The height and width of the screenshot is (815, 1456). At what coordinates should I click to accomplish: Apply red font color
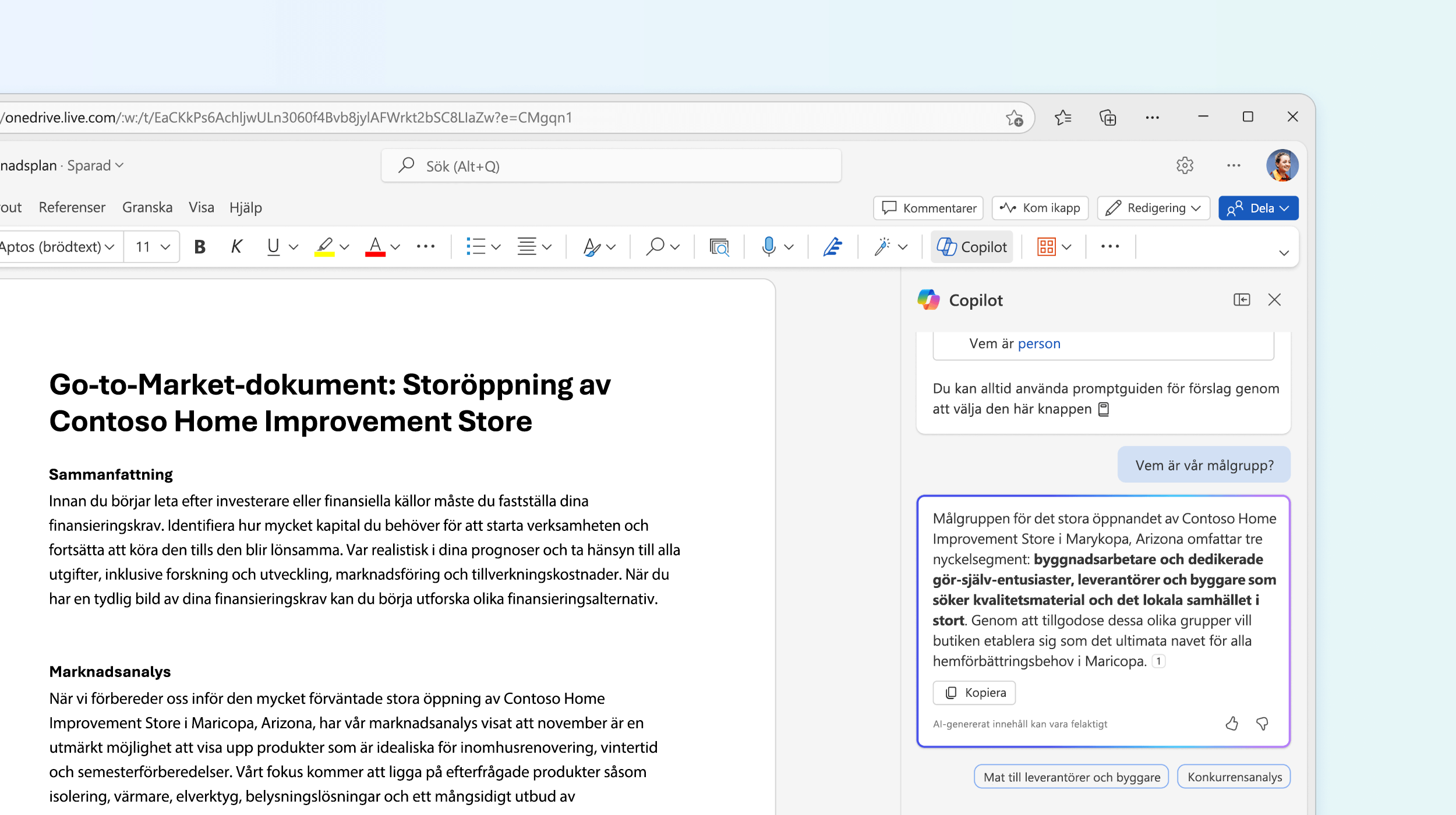pyautogui.click(x=376, y=247)
